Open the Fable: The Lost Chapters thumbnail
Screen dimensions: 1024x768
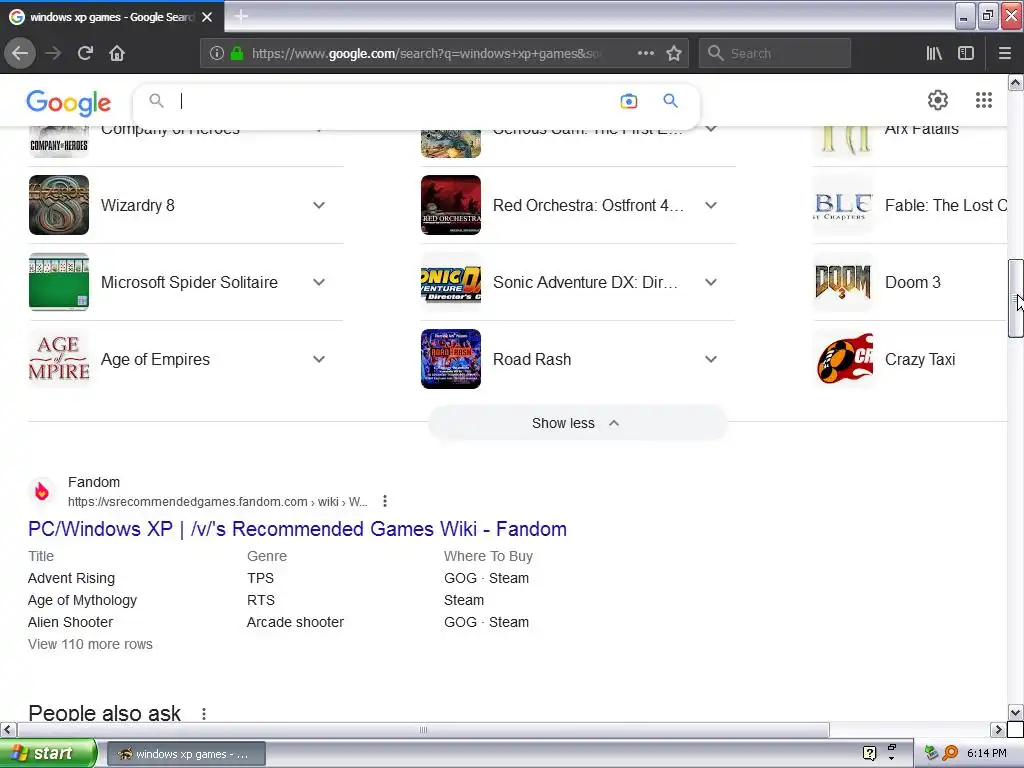[843, 205]
